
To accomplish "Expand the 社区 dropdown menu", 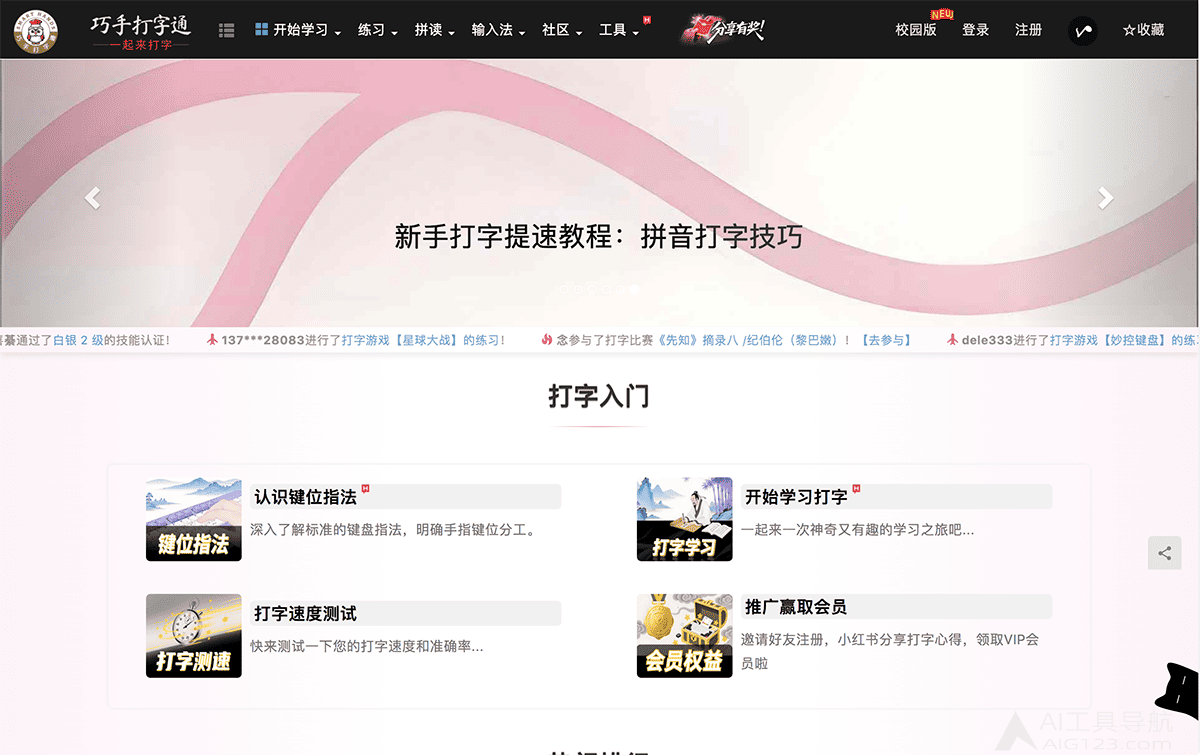I will [x=562, y=30].
